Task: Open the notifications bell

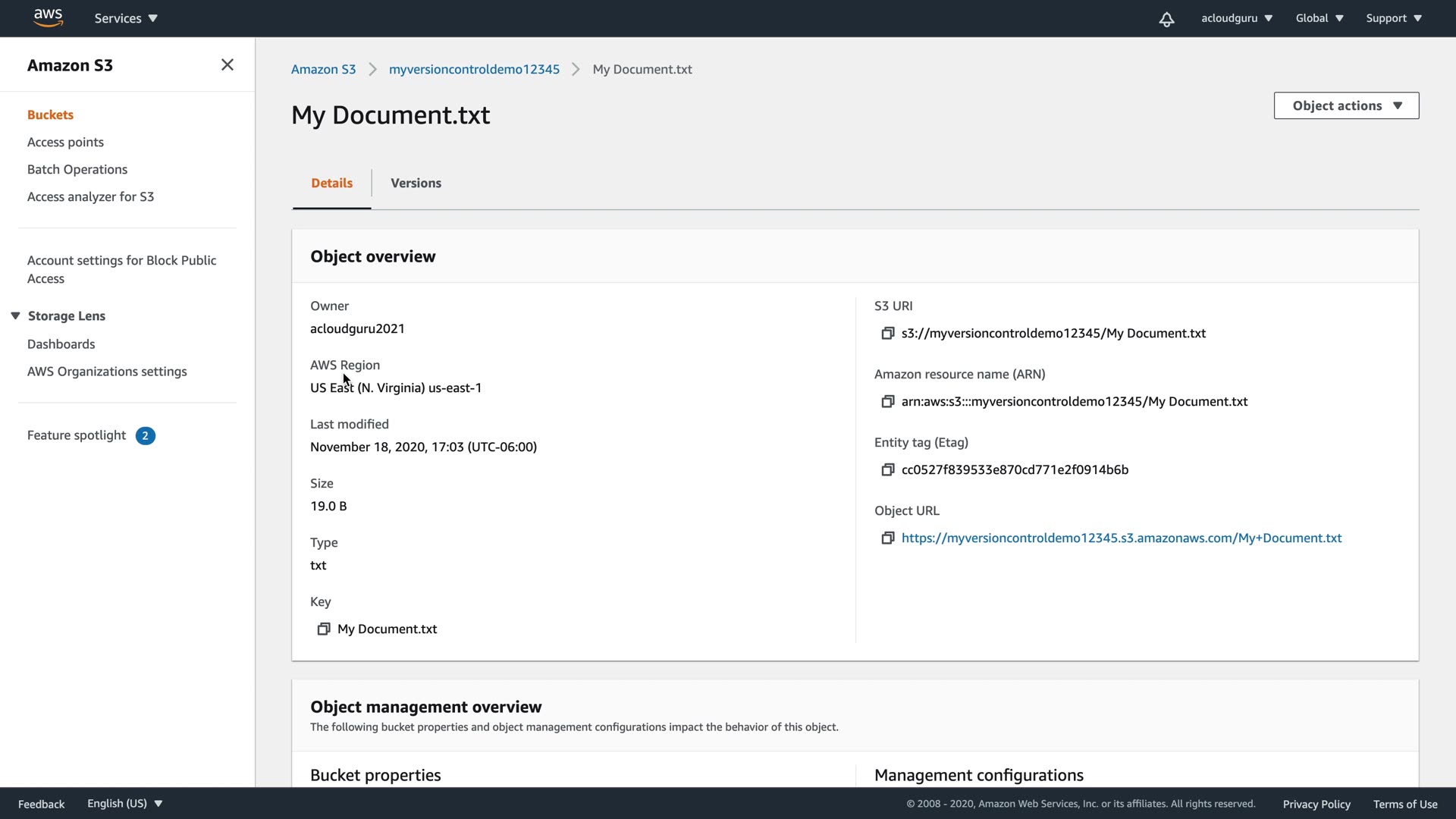Action: pyautogui.click(x=1166, y=19)
